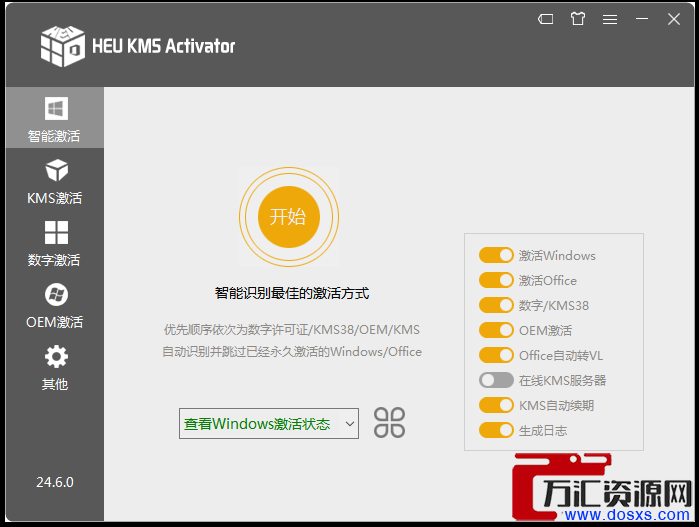
Task: Click the version number 24.6.0
Action: pos(55,482)
